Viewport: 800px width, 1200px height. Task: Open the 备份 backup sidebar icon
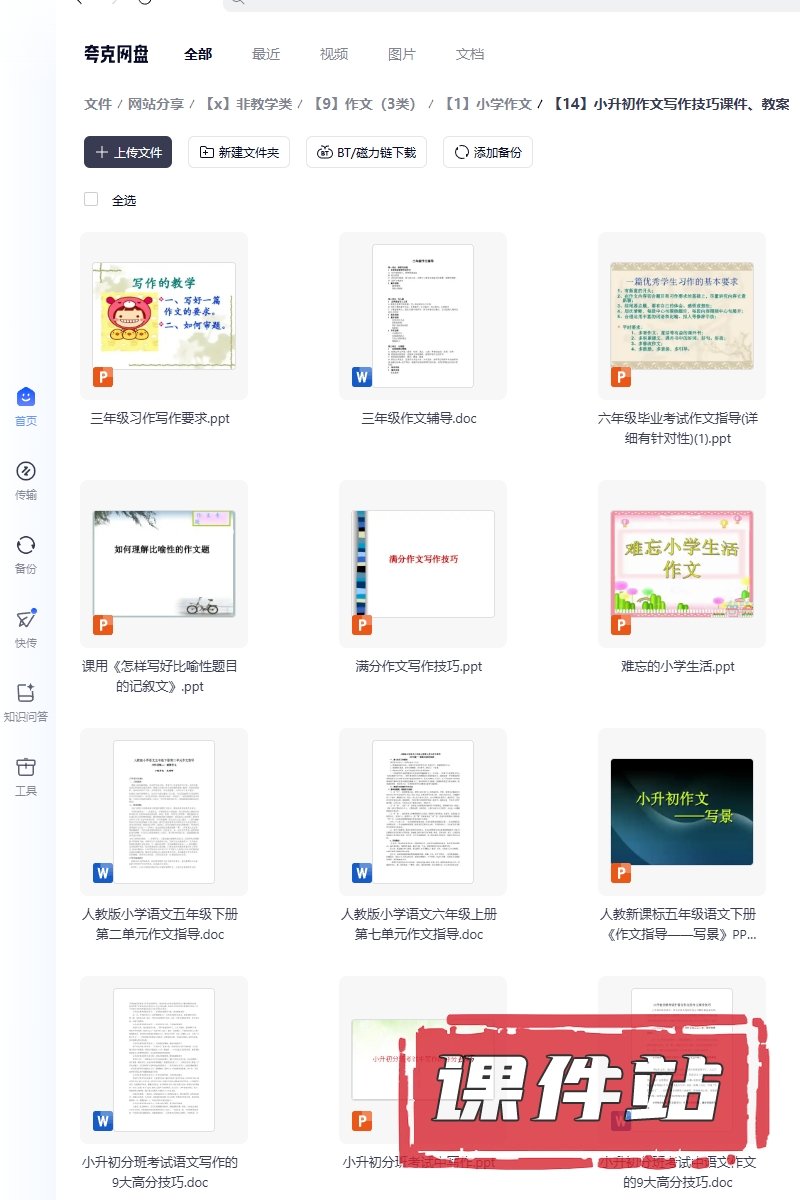click(x=26, y=546)
